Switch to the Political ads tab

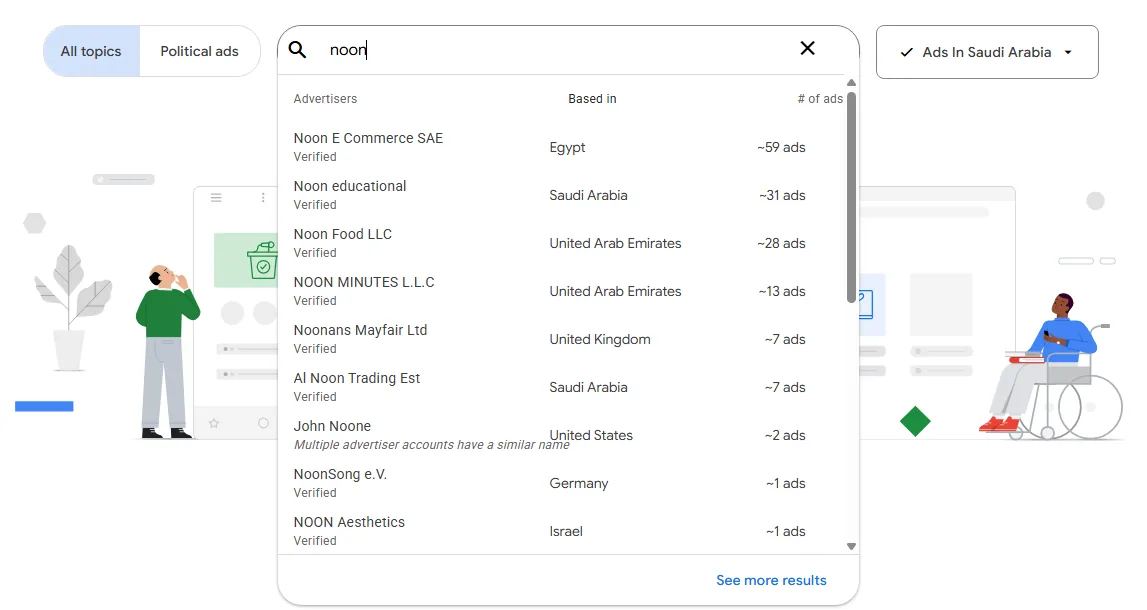point(200,51)
